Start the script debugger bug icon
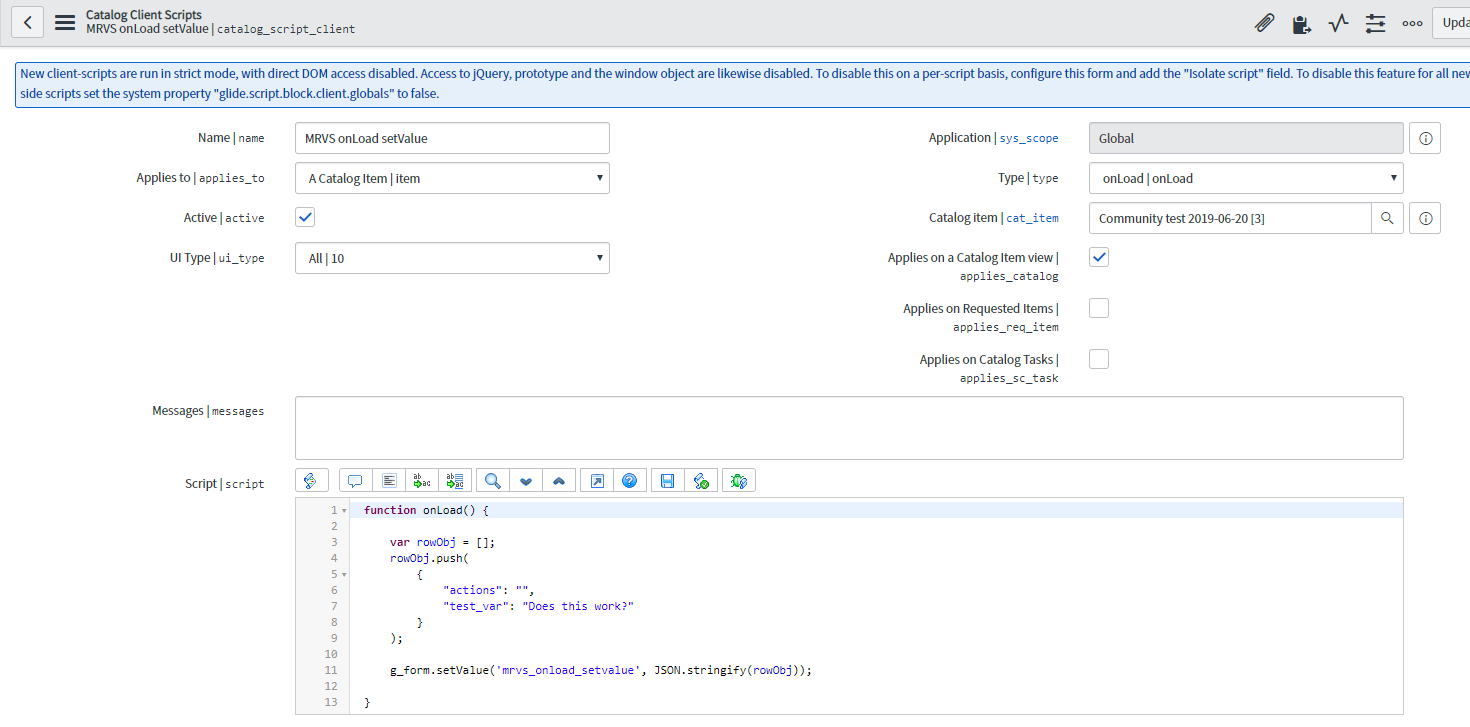The height and width of the screenshot is (727, 1470). coord(739,480)
